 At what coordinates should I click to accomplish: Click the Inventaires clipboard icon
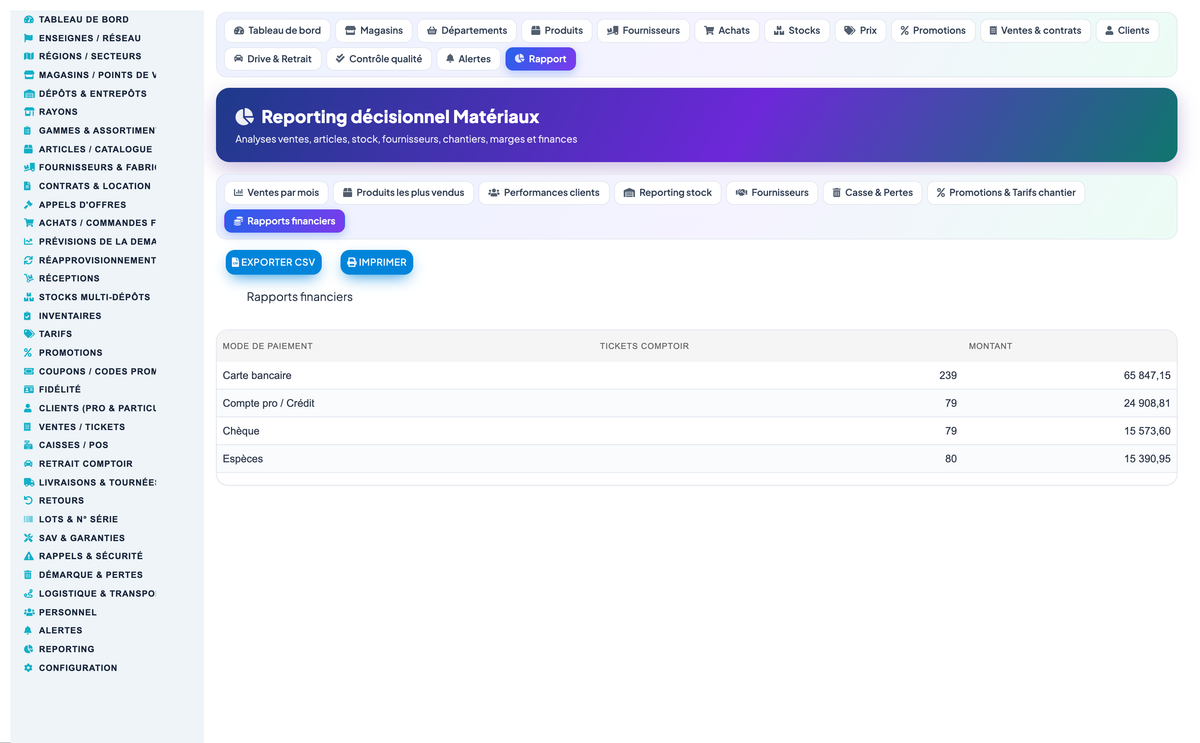click(28, 316)
